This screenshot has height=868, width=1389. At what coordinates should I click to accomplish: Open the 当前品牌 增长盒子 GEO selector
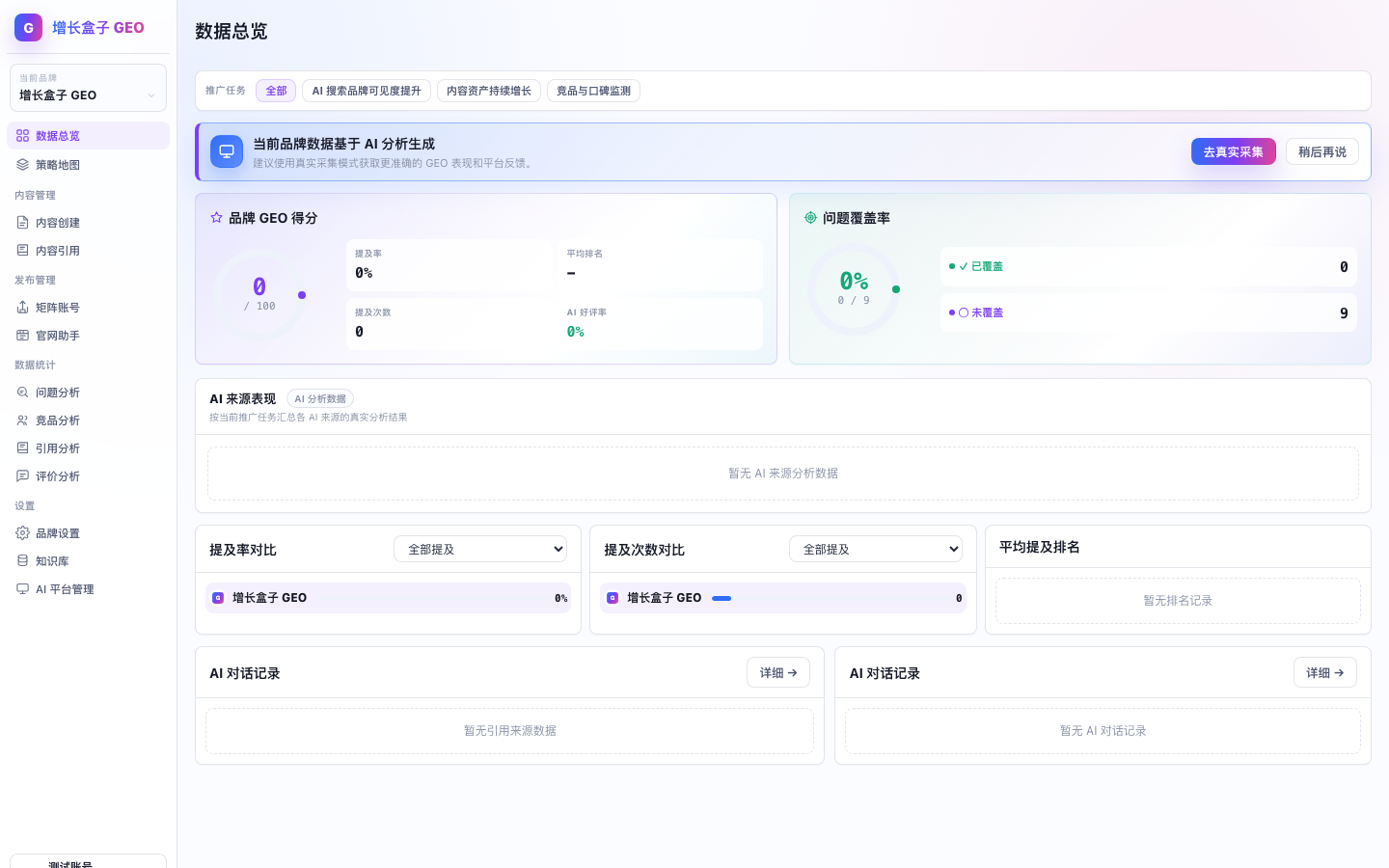click(88, 88)
